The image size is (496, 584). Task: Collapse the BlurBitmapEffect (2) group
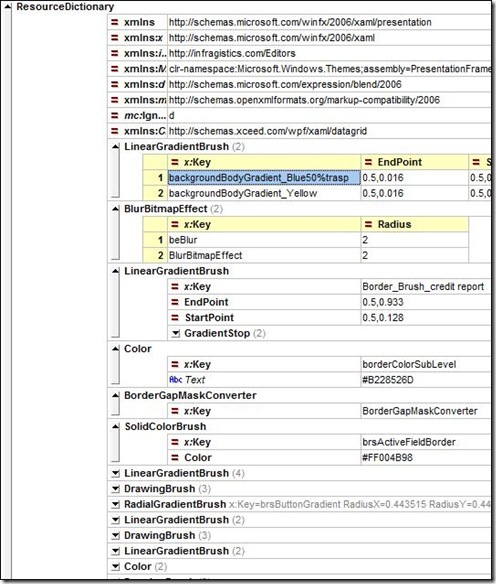(x=115, y=209)
